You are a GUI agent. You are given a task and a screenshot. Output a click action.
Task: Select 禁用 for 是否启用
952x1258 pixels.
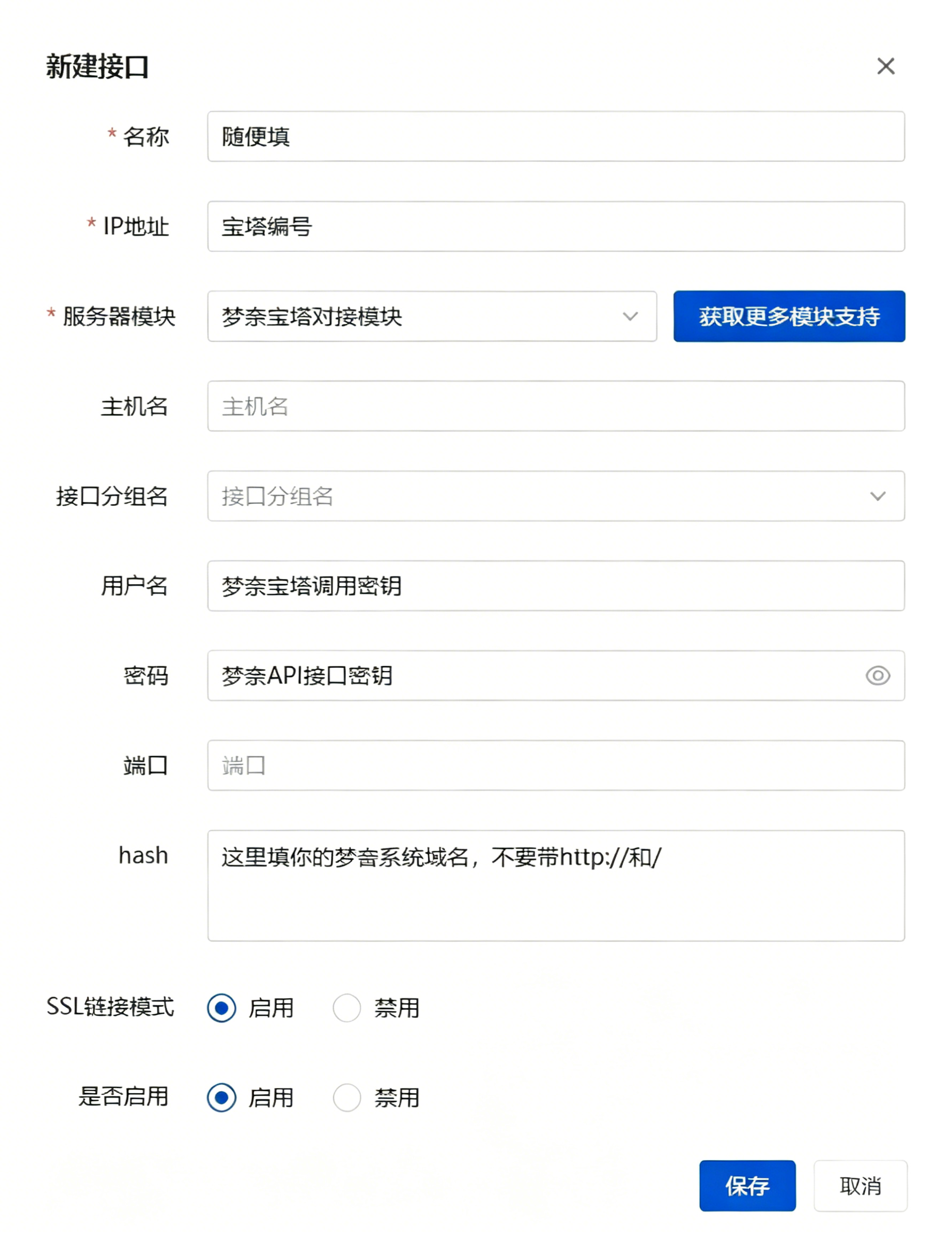click(347, 1097)
